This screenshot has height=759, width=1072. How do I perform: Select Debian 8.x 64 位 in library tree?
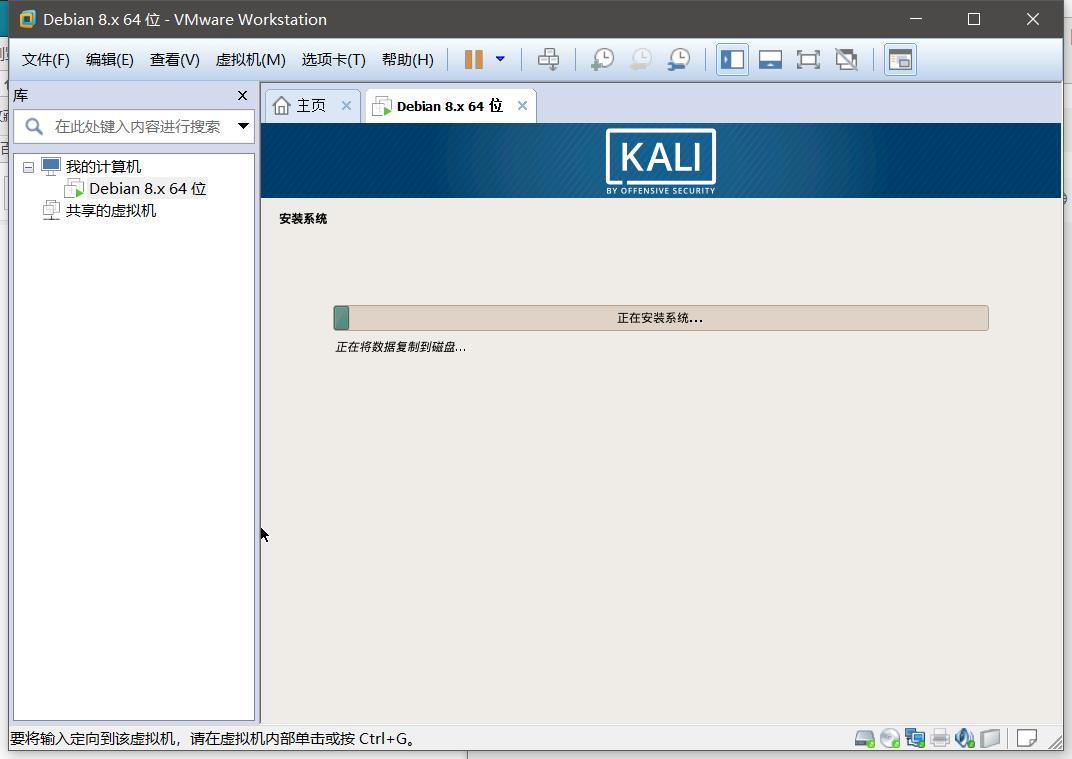[148, 189]
